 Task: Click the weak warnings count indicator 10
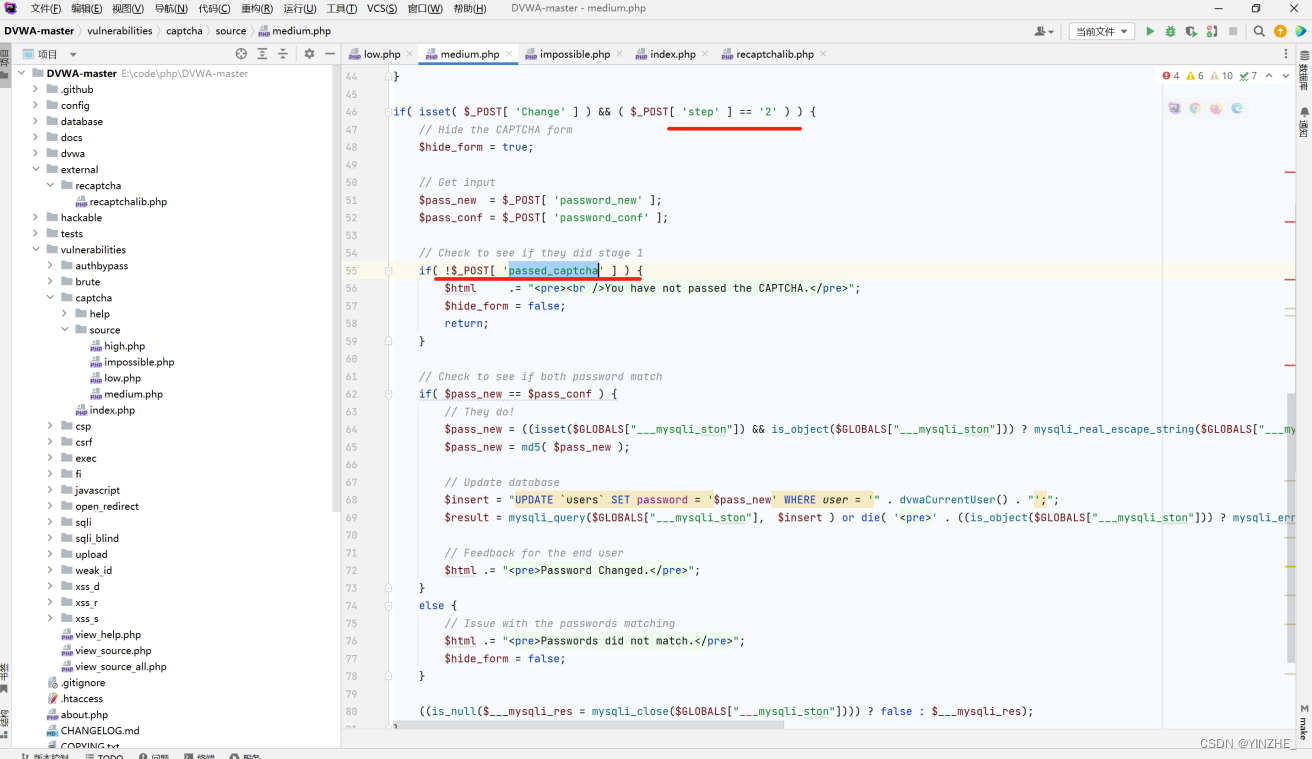click(x=1222, y=76)
